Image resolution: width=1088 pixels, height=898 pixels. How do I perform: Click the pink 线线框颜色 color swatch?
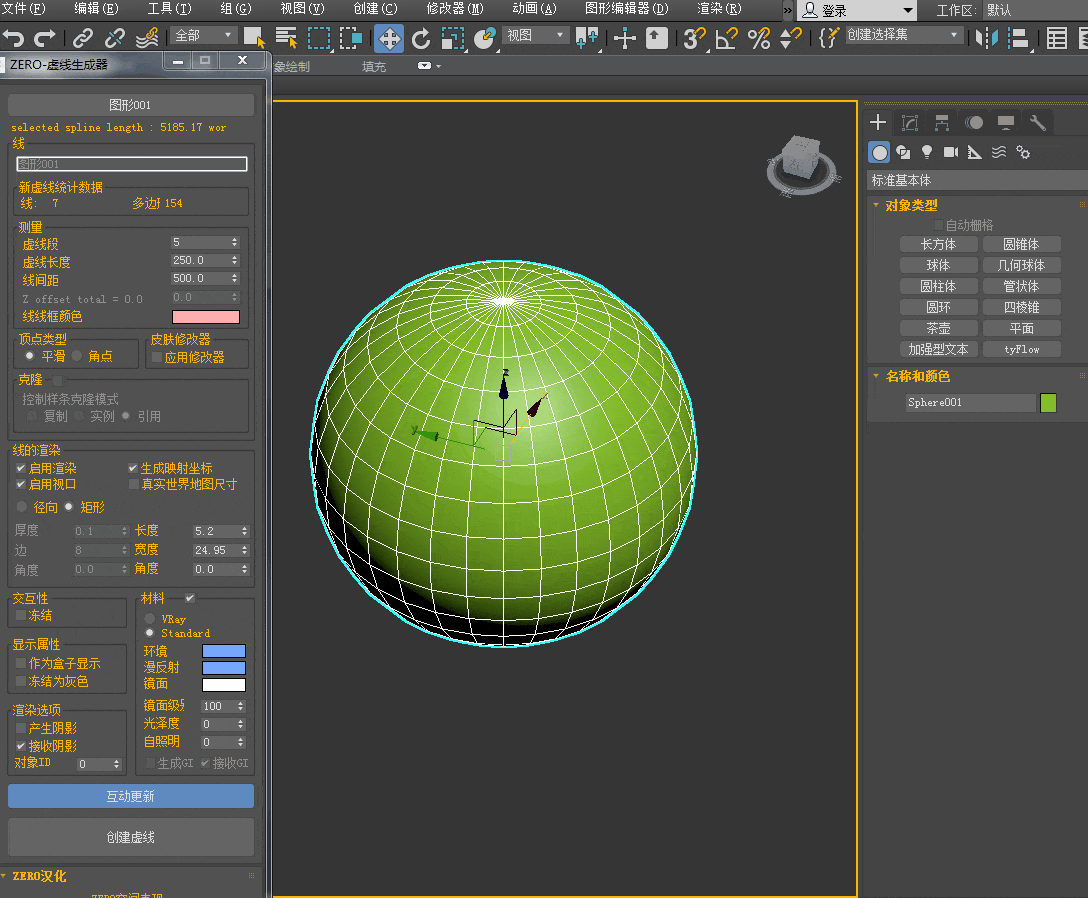tap(206, 317)
